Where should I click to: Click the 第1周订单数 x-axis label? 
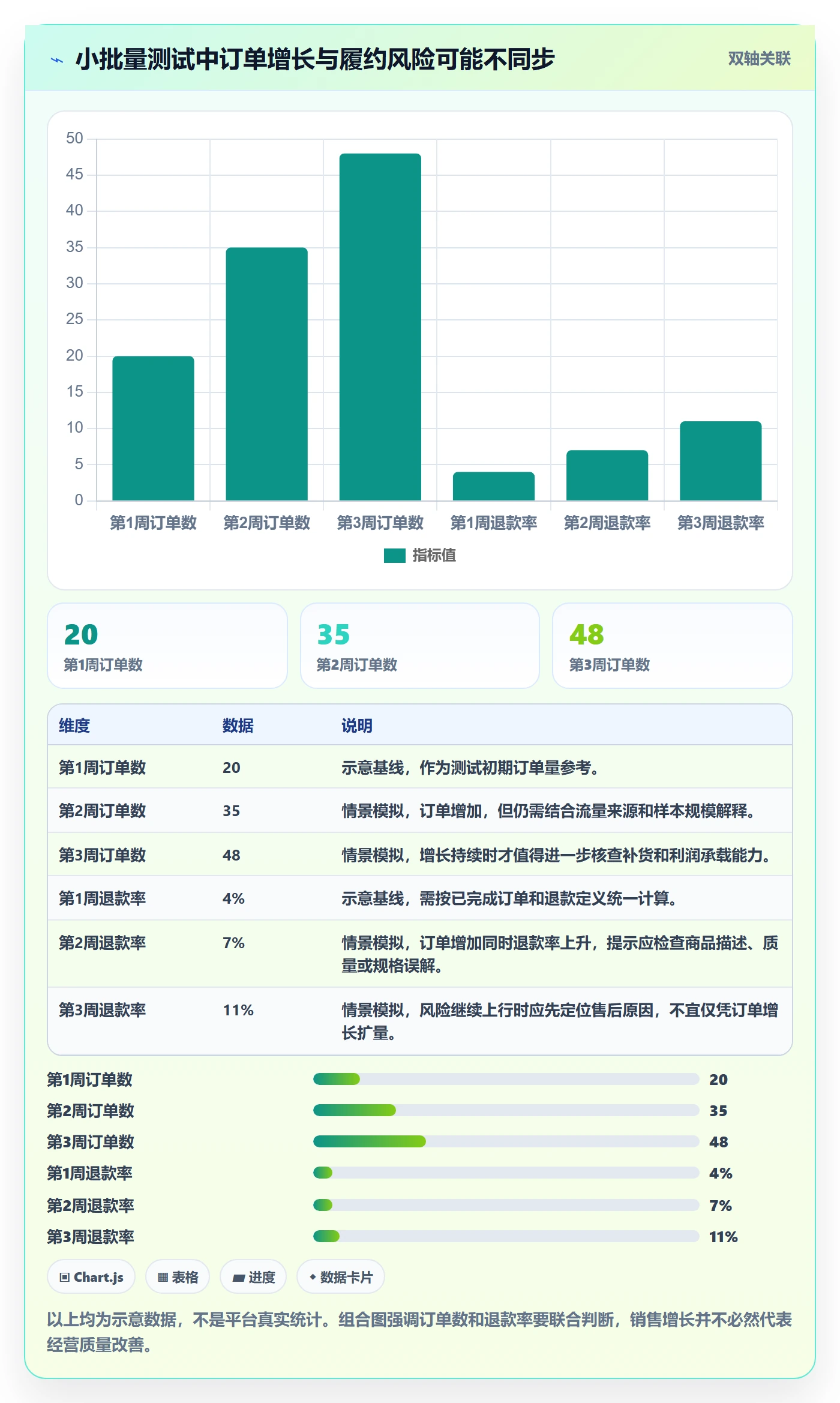click(153, 523)
